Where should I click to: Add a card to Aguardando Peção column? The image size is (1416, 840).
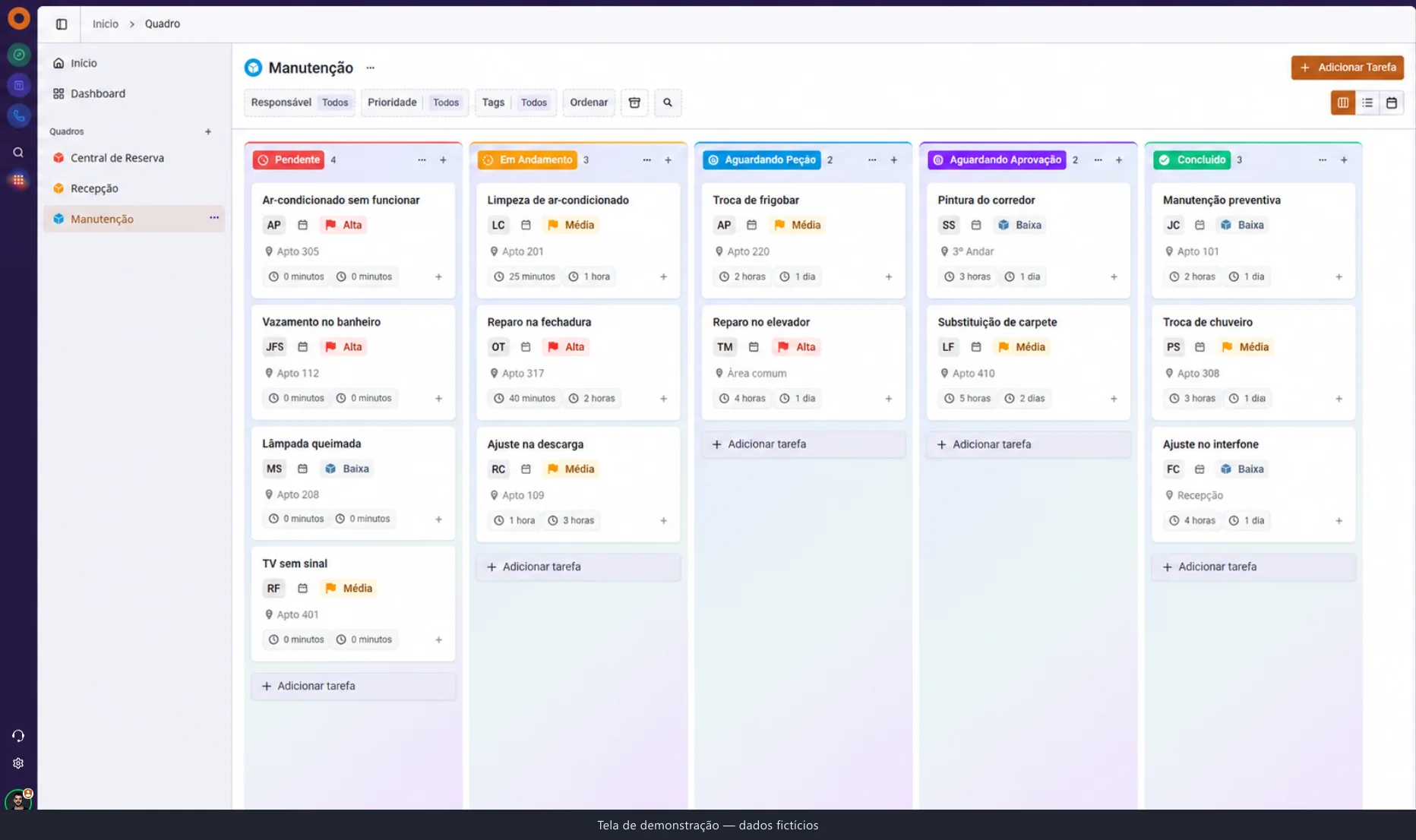894,160
